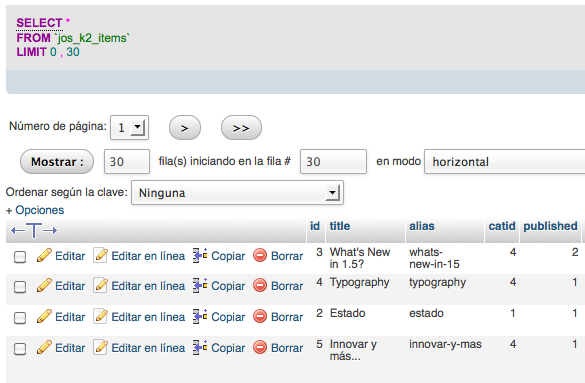Screen dimensions: 585x383
Task: Click inline edit icon in Estado row
Action: [100, 317]
